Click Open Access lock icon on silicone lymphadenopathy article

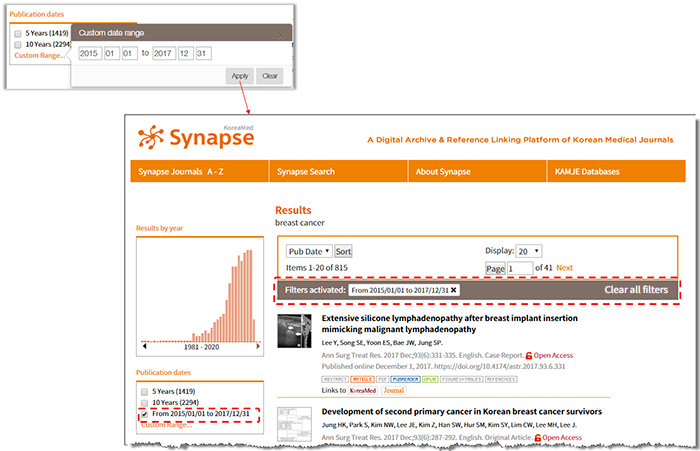coord(529,355)
